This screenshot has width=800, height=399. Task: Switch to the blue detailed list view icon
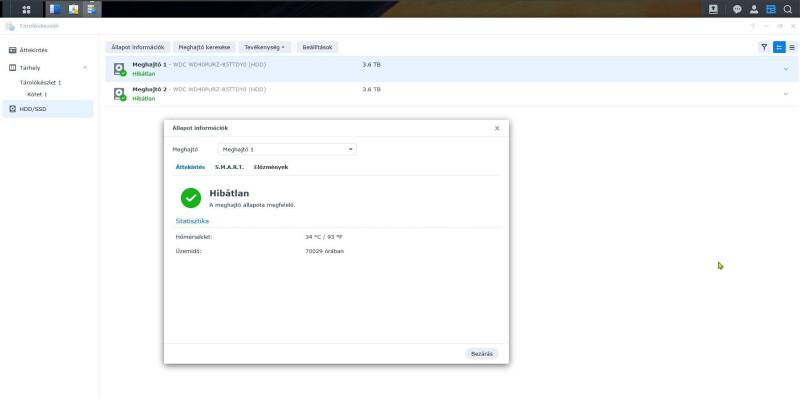pos(779,47)
